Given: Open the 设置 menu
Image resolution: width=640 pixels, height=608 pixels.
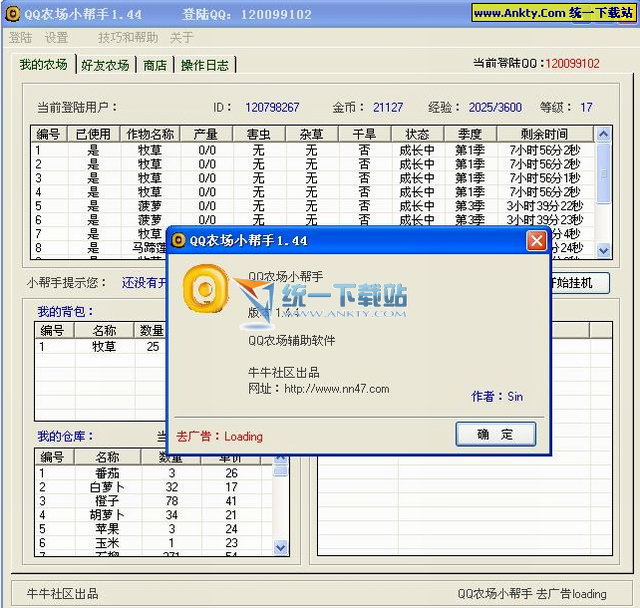Looking at the screenshot, I should pyautogui.click(x=56, y=38).
